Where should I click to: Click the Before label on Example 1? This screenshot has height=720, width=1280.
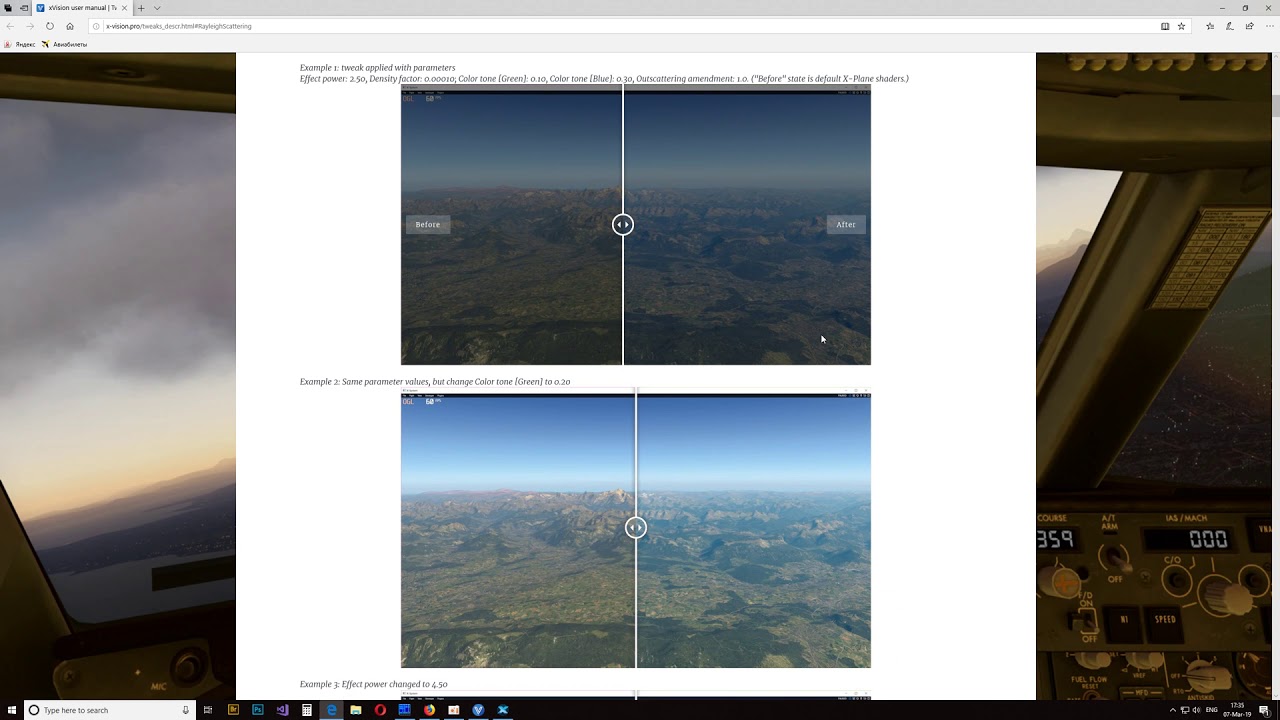(x=428, y=225)
